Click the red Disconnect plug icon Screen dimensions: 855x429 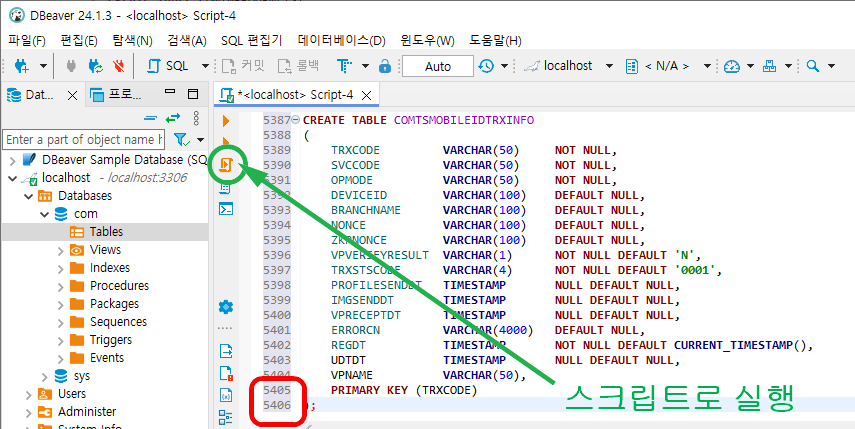[x=118, y=67]
